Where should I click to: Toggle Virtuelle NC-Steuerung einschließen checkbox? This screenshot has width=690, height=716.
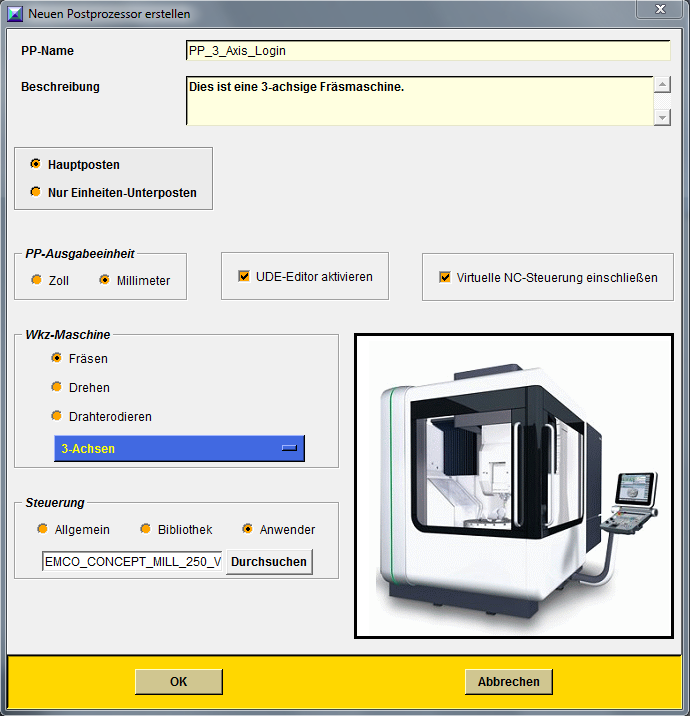click(445, 277)
